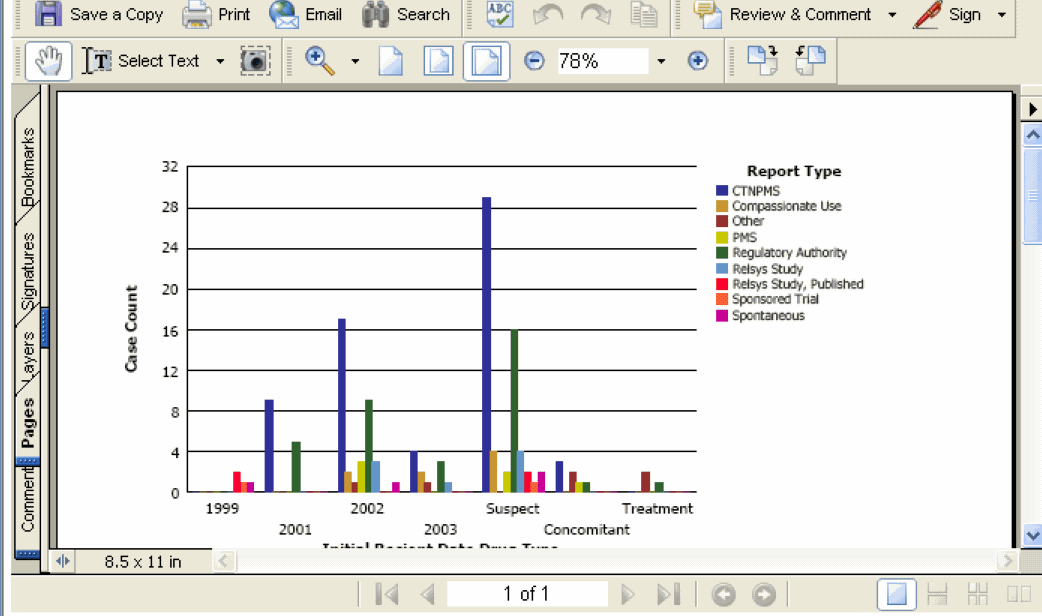Expand the Sign dropdown arrow
Image resolution: width=1042 pixels, height=616 pixels.
(x=1001, y=15)
